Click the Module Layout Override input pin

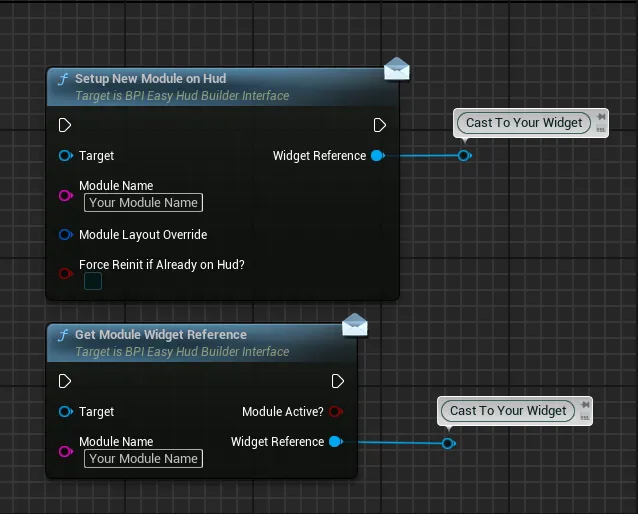coord(66,234)
